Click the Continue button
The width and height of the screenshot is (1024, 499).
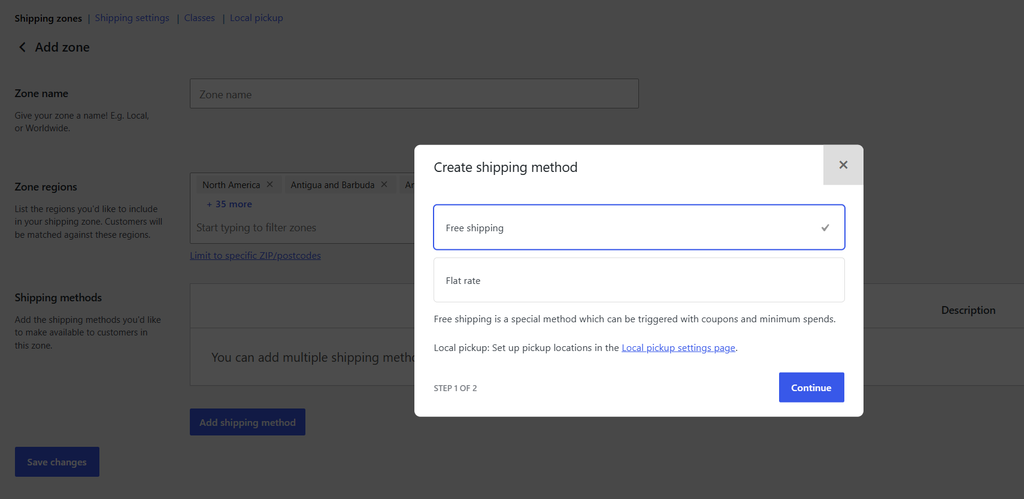[x=811, y=387]
